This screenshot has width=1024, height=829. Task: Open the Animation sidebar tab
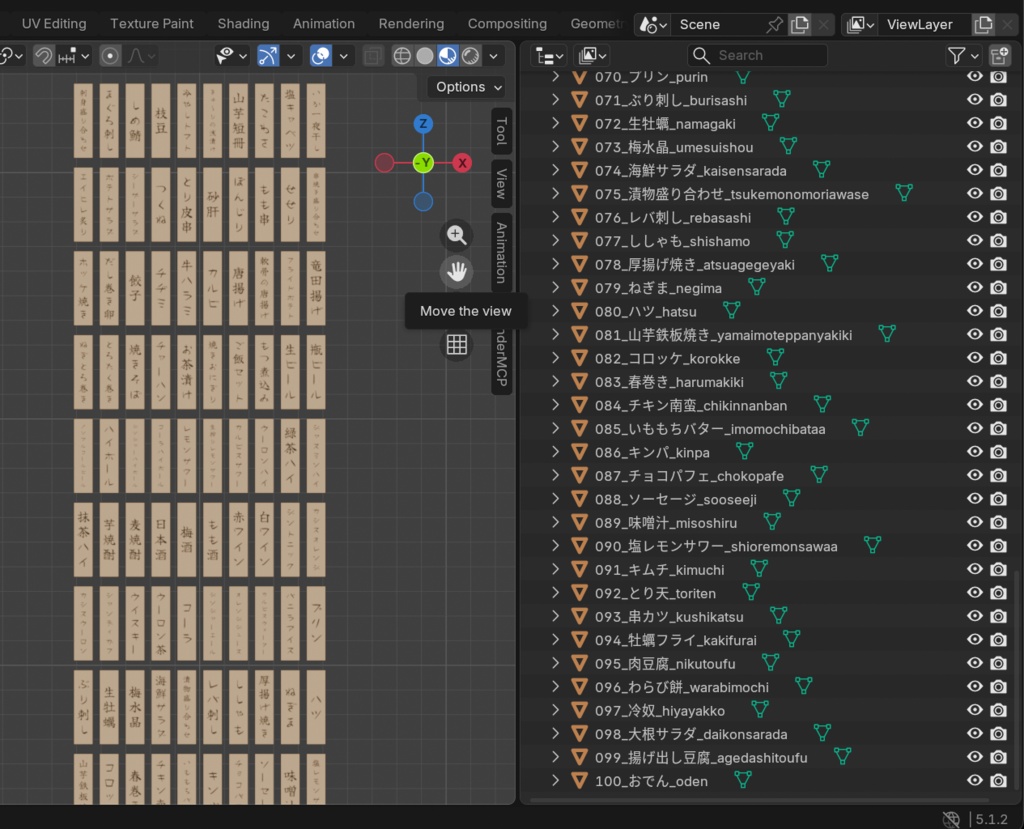tap(501, 252)
